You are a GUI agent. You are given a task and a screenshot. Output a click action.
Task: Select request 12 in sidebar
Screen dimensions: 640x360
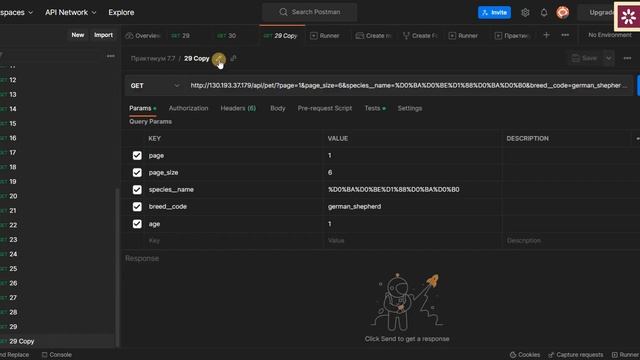[13, 80]
